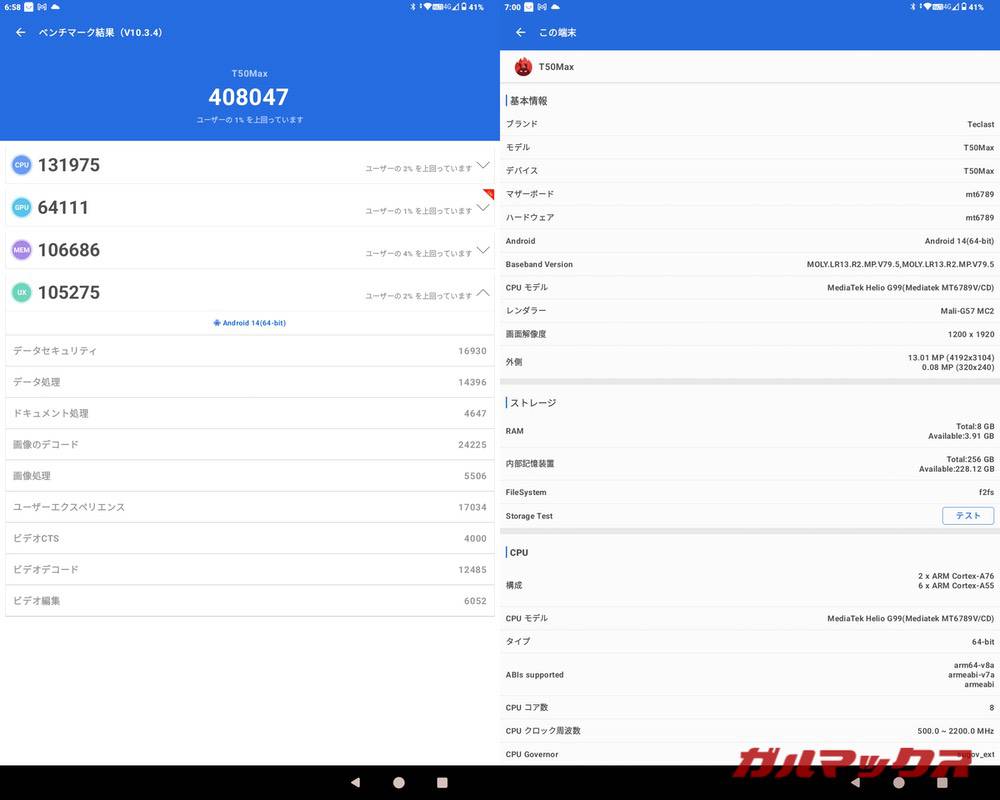Image resolution: width=1000 pixels, height=800 pixels.
Task: Tap the back arrow on the この端末 screen
Action: [x=520, y=32]
